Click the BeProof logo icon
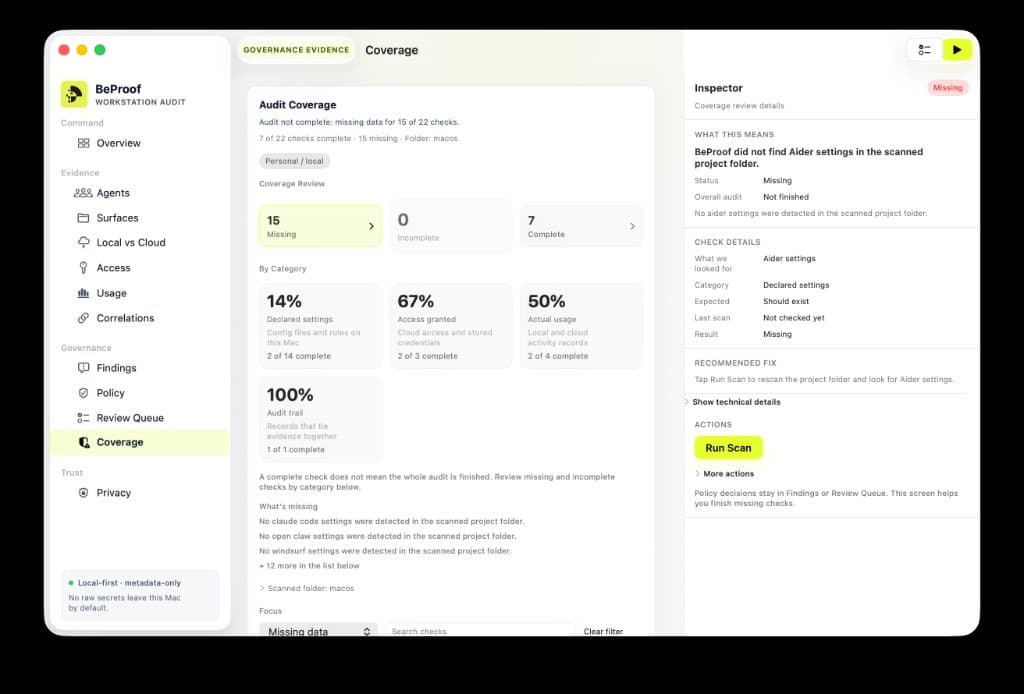Screen dimensions: 1024x694 coord(74,94)
